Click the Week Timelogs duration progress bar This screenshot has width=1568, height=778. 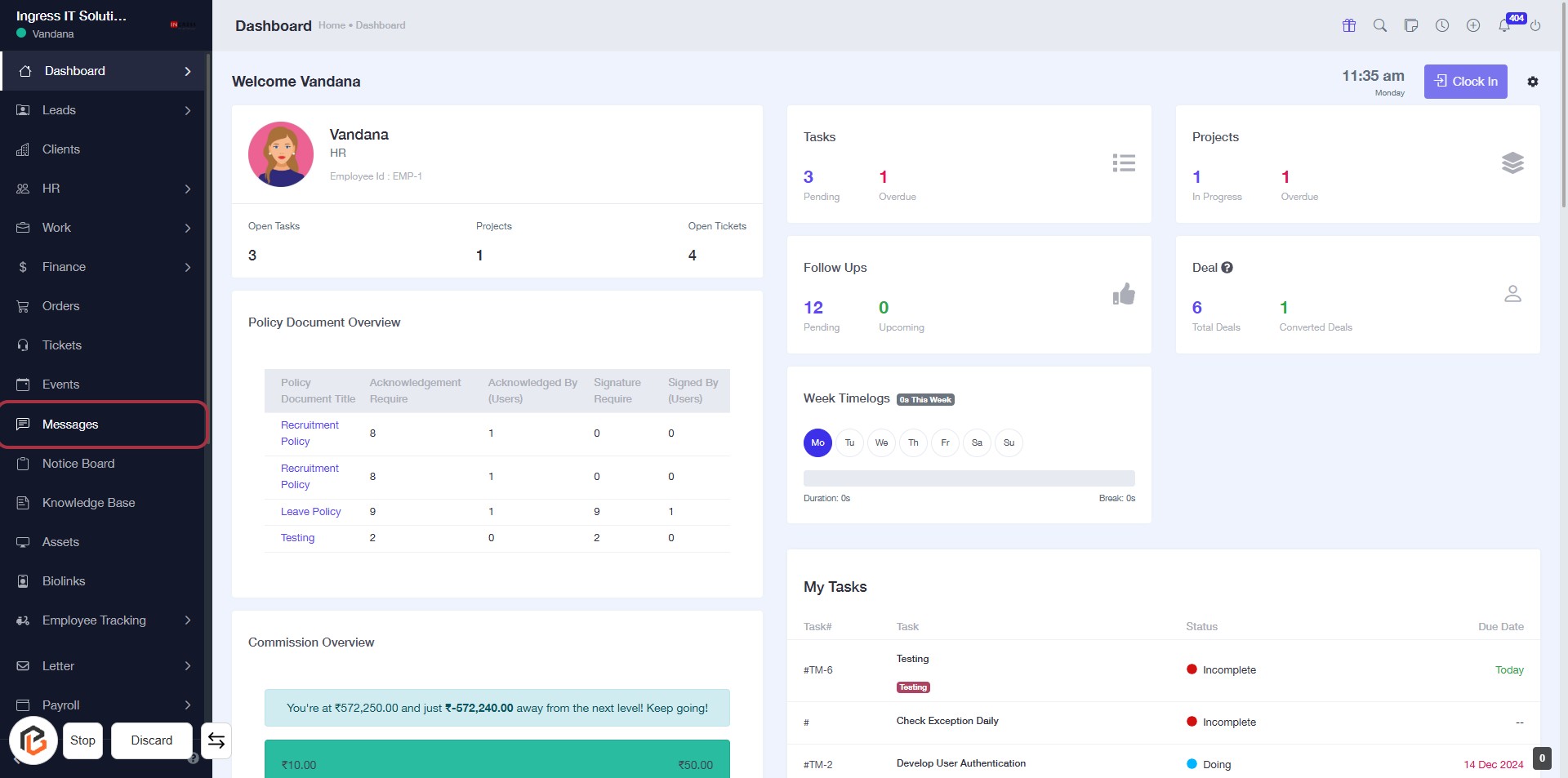[x=969, y=478]
